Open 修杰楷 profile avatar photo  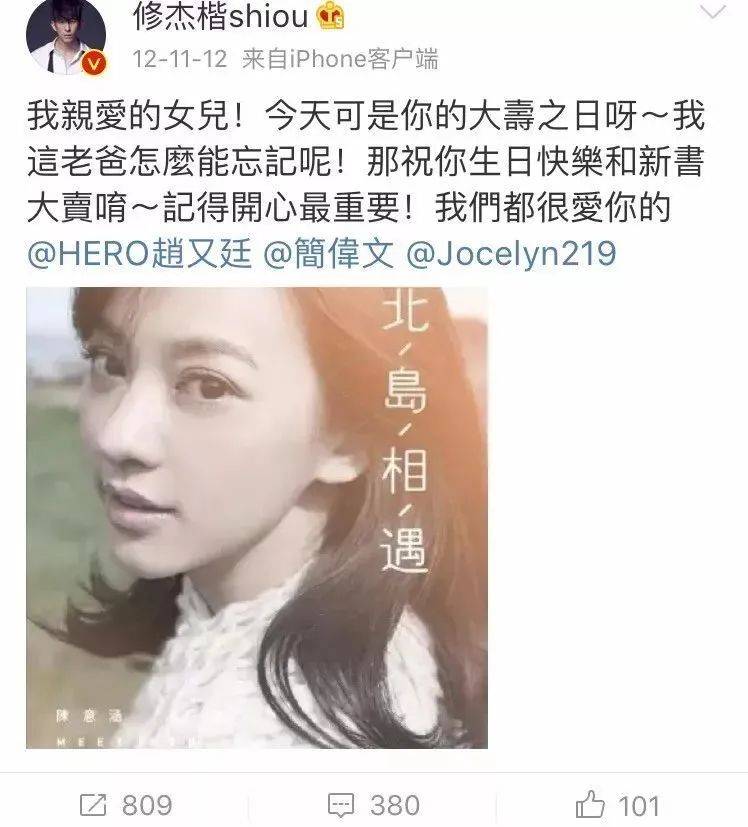(x=66, y=35)
